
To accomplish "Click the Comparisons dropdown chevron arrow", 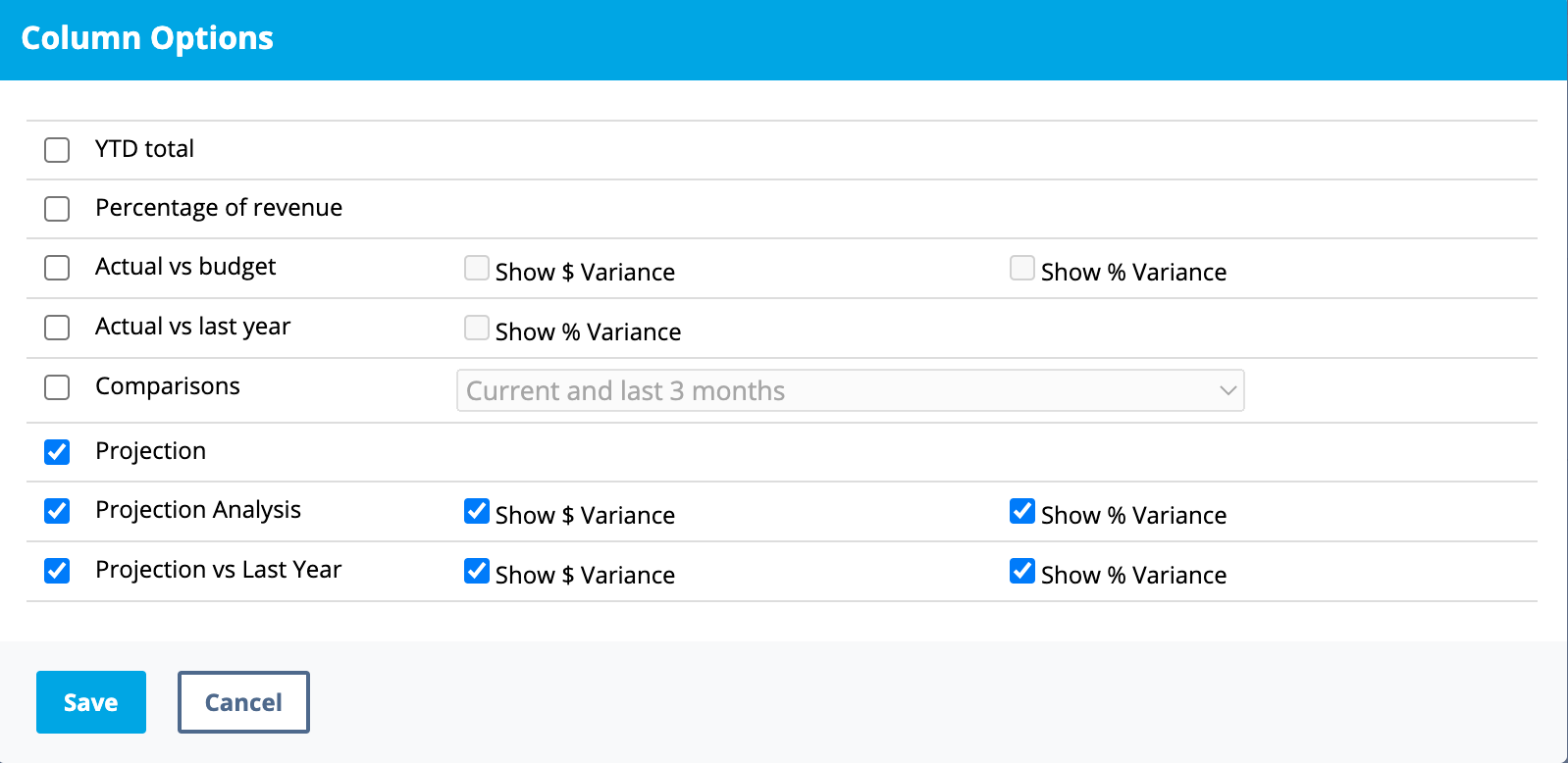I will point(1228,390).
